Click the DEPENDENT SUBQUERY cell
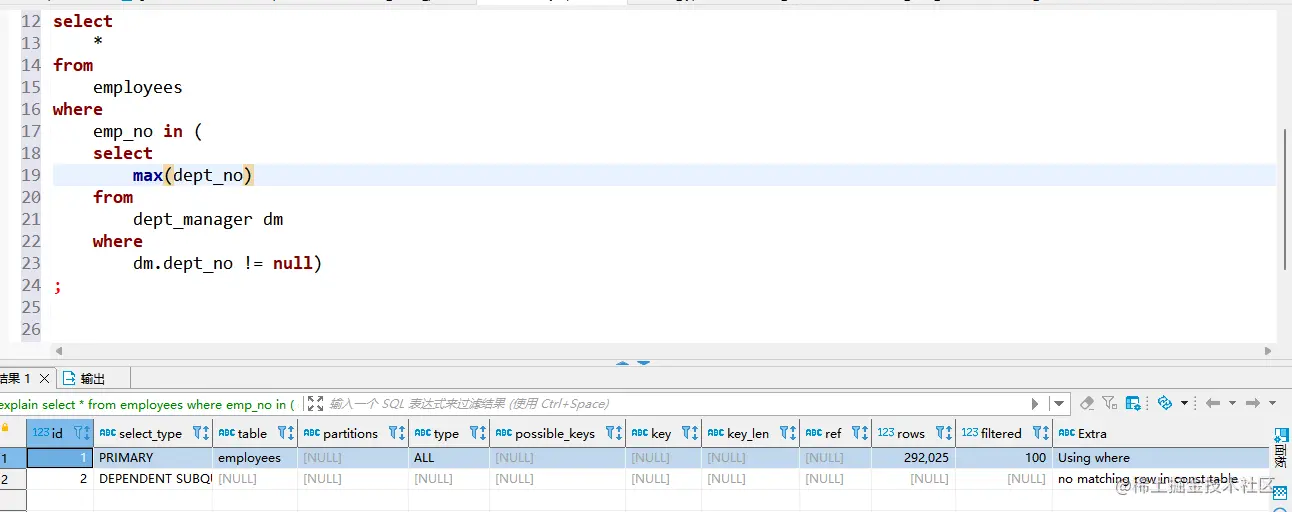The image size is (1292, 512). 153,479
